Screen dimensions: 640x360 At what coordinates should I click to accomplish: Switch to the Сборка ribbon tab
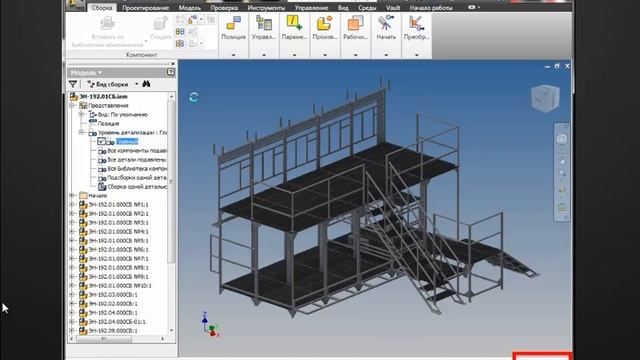point(102,7)
